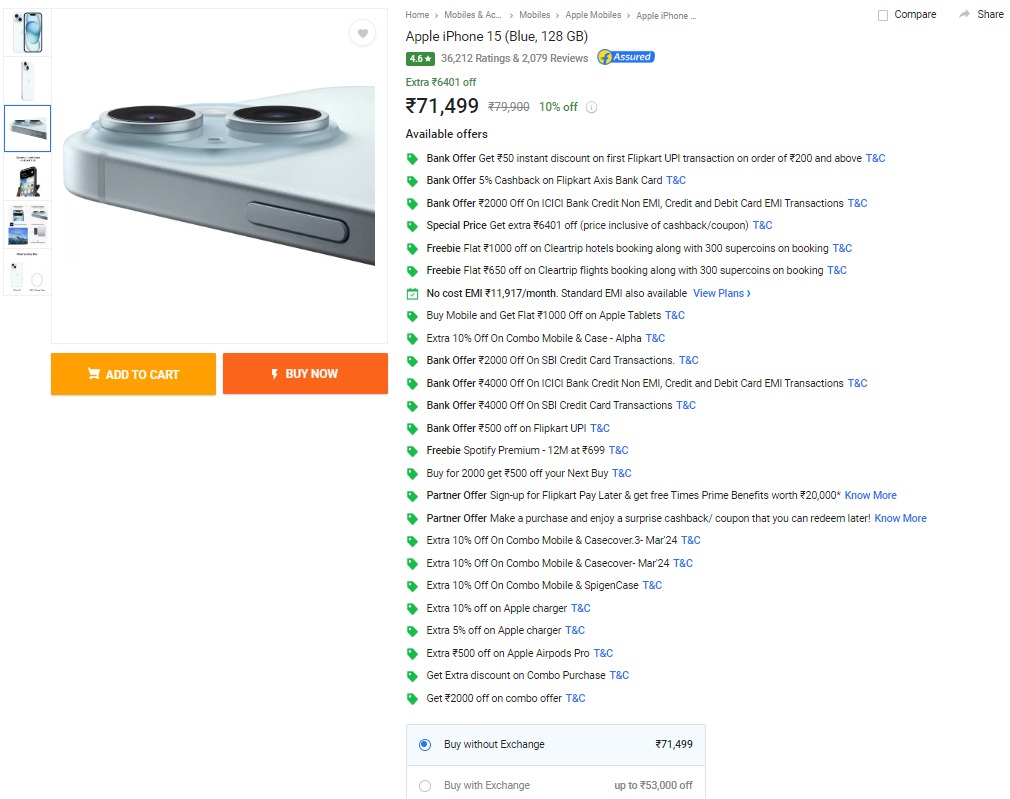
Task: Click the green tag icon beside Special Price
Action: coord(412,225)
